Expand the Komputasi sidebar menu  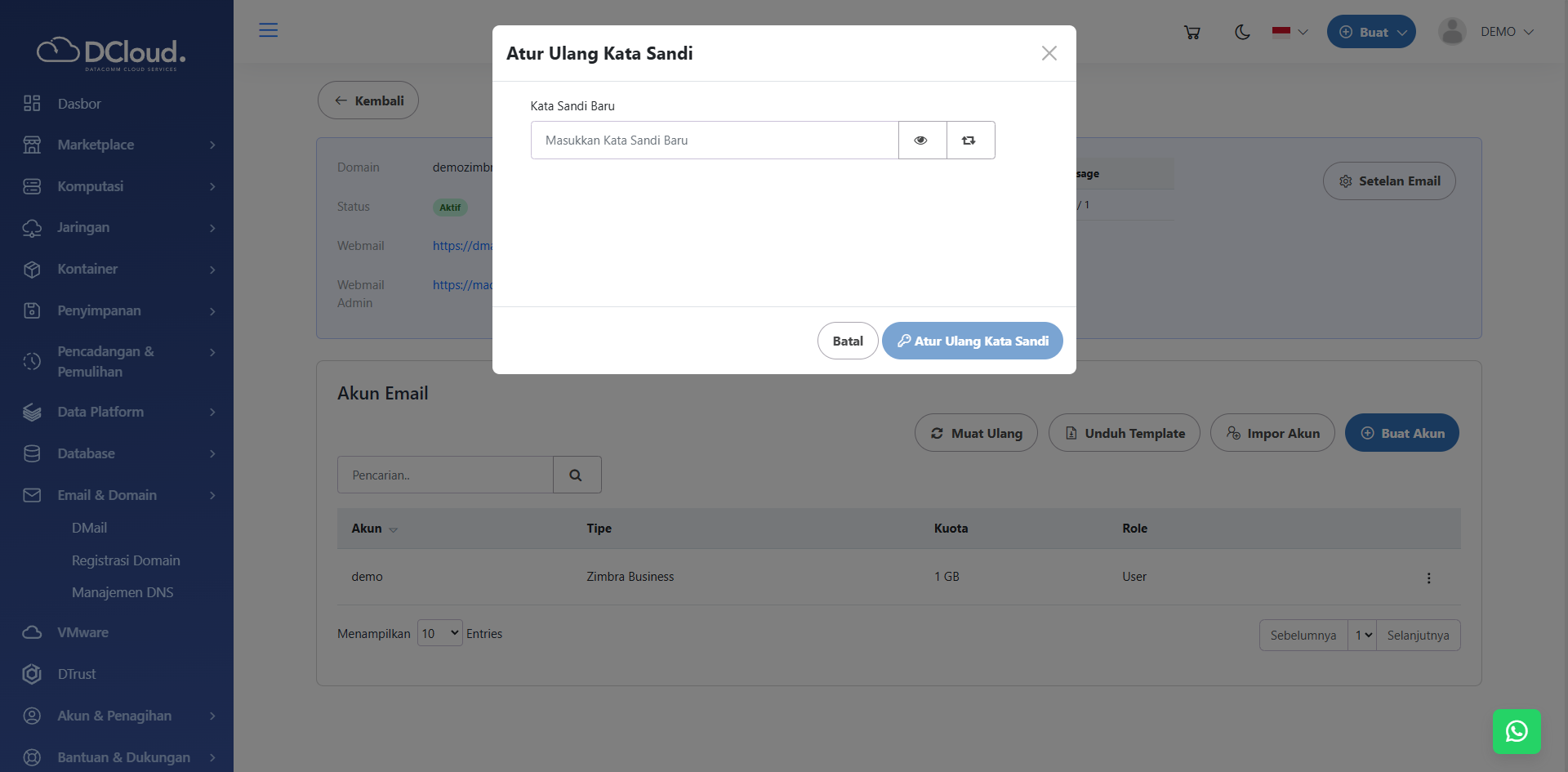(x=117, y=186)
